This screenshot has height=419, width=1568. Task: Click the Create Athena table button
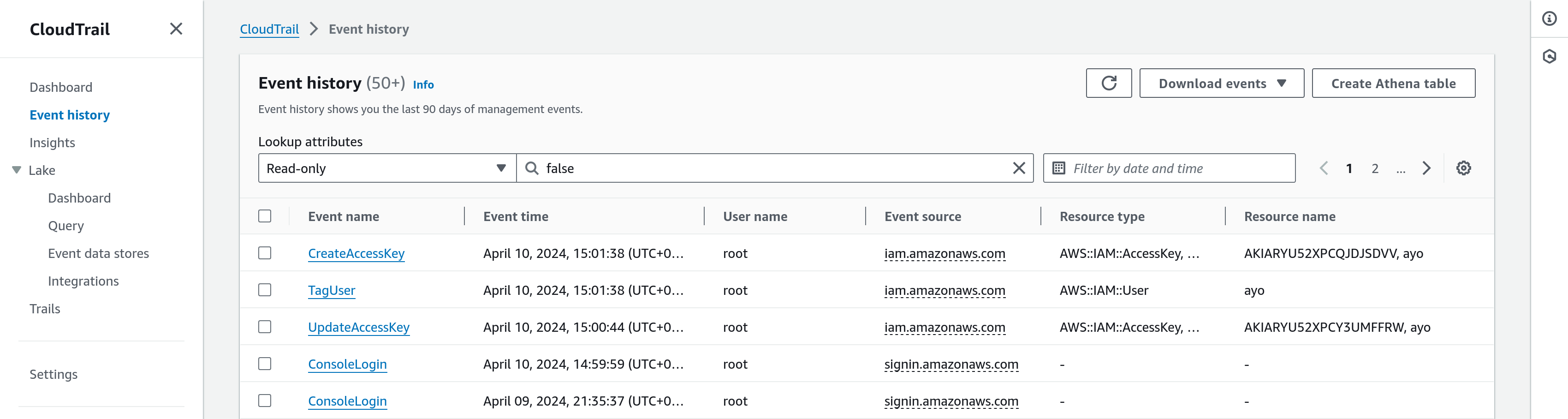point(1393,84)
